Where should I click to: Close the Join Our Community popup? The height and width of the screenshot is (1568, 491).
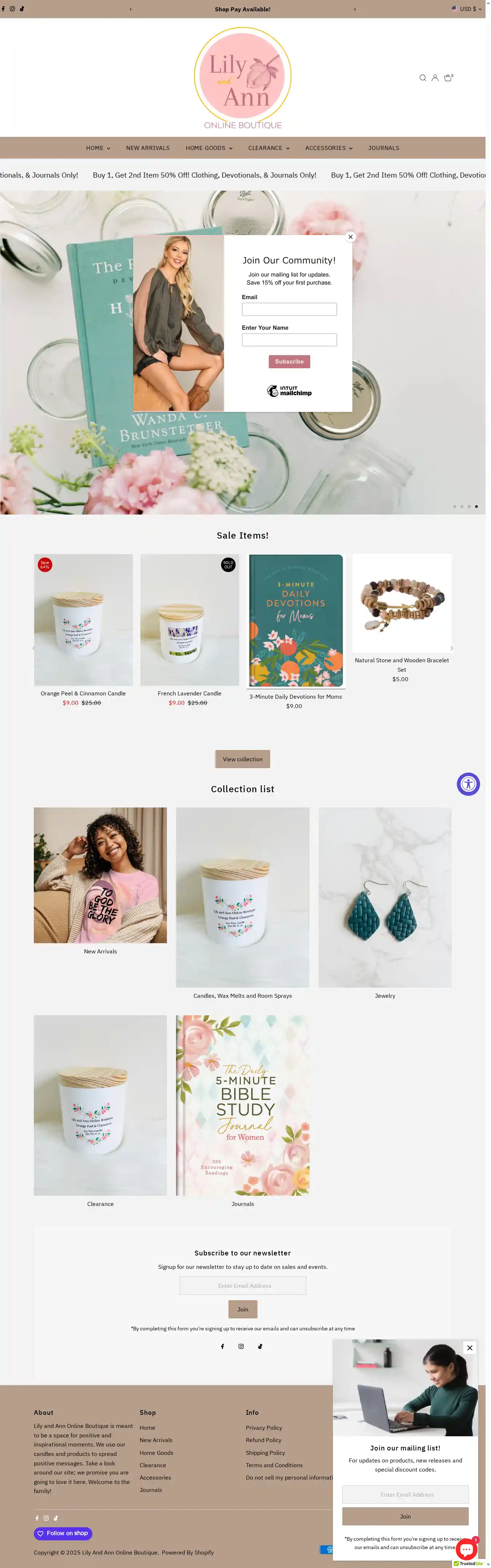tap(351, 237)
